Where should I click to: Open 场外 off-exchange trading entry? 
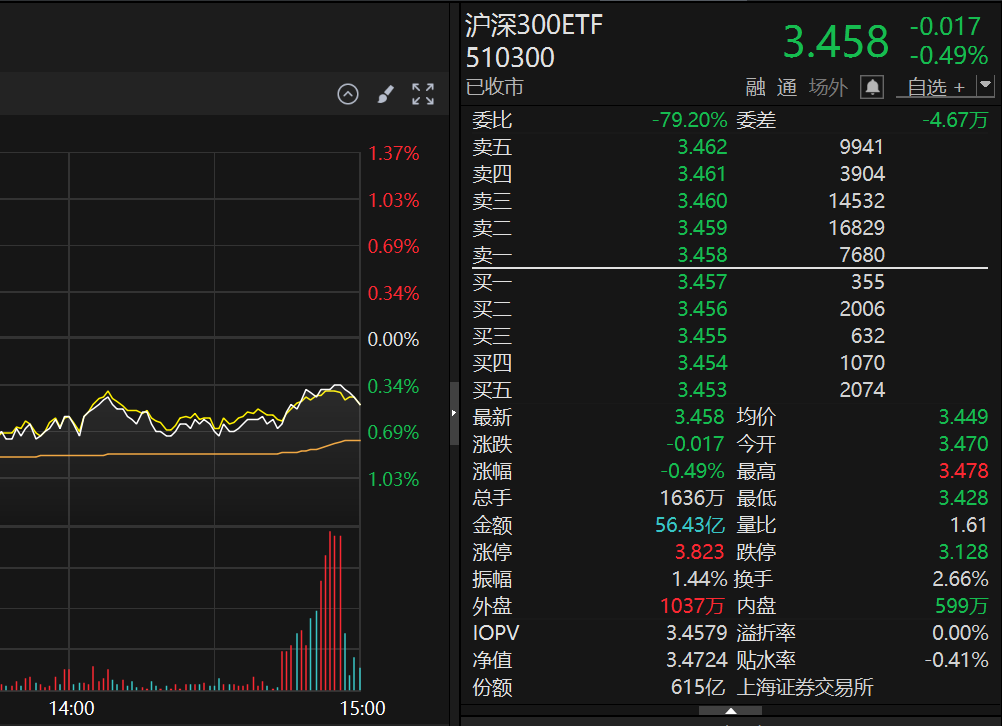click(x=826, y=87)
